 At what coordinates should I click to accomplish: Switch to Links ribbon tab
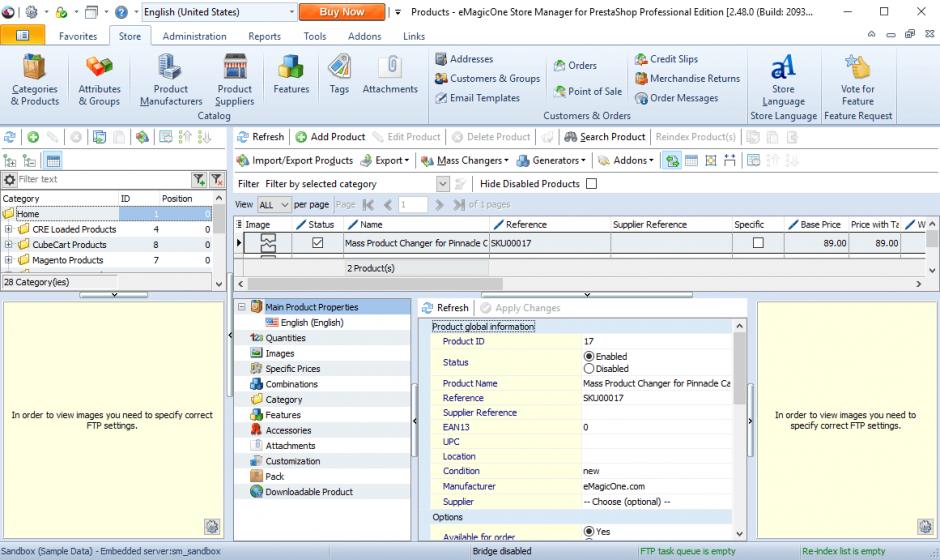[x=414, y=36]
